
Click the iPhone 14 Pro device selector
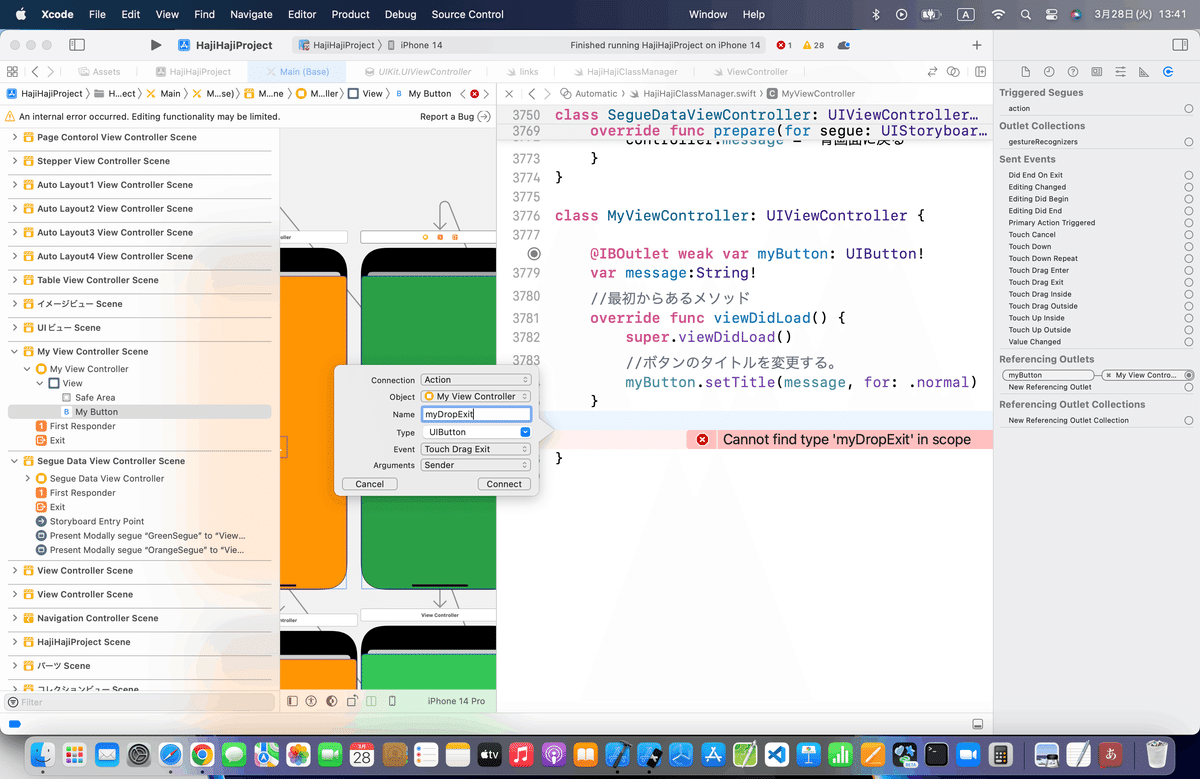(456, 701)
